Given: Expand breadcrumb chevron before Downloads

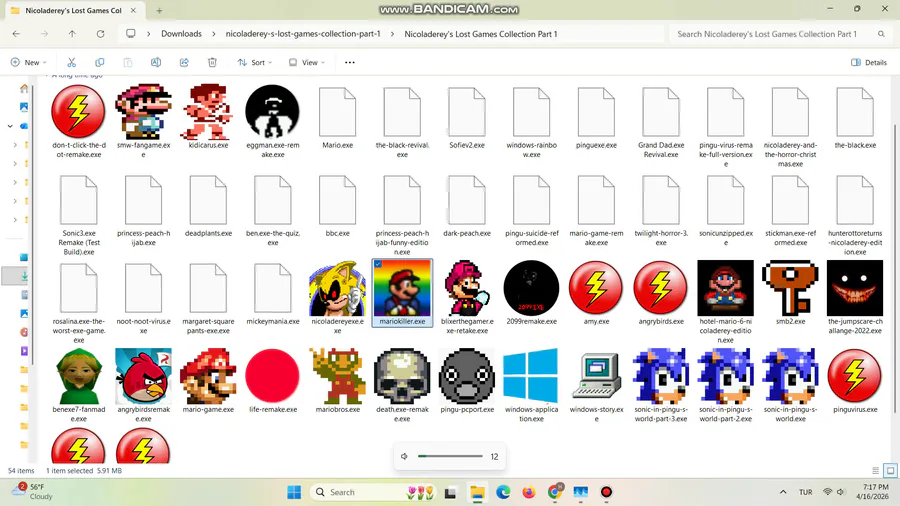Looking at the screenshot, I should pyautogui.click(x=149, y=34).
